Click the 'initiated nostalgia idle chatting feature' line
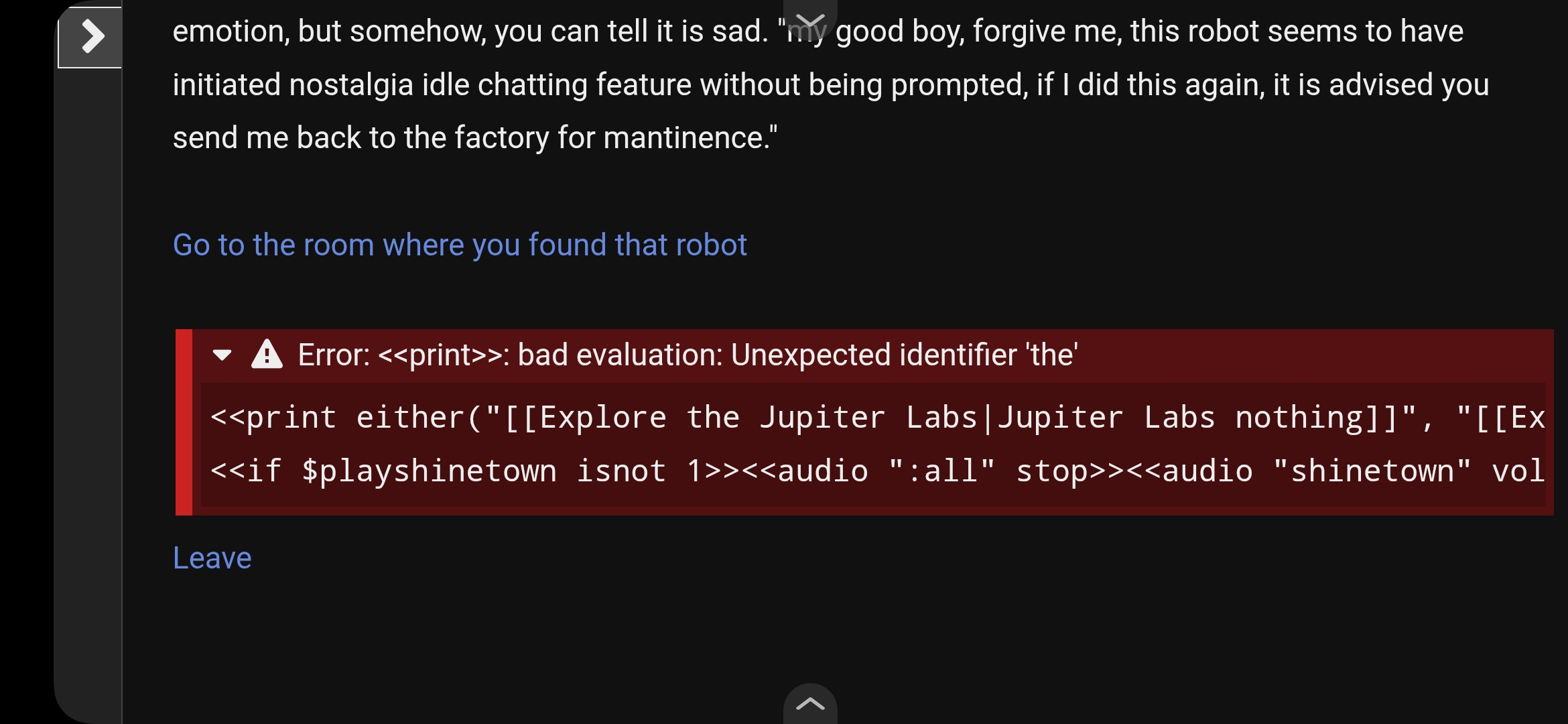 pos(831,85)
